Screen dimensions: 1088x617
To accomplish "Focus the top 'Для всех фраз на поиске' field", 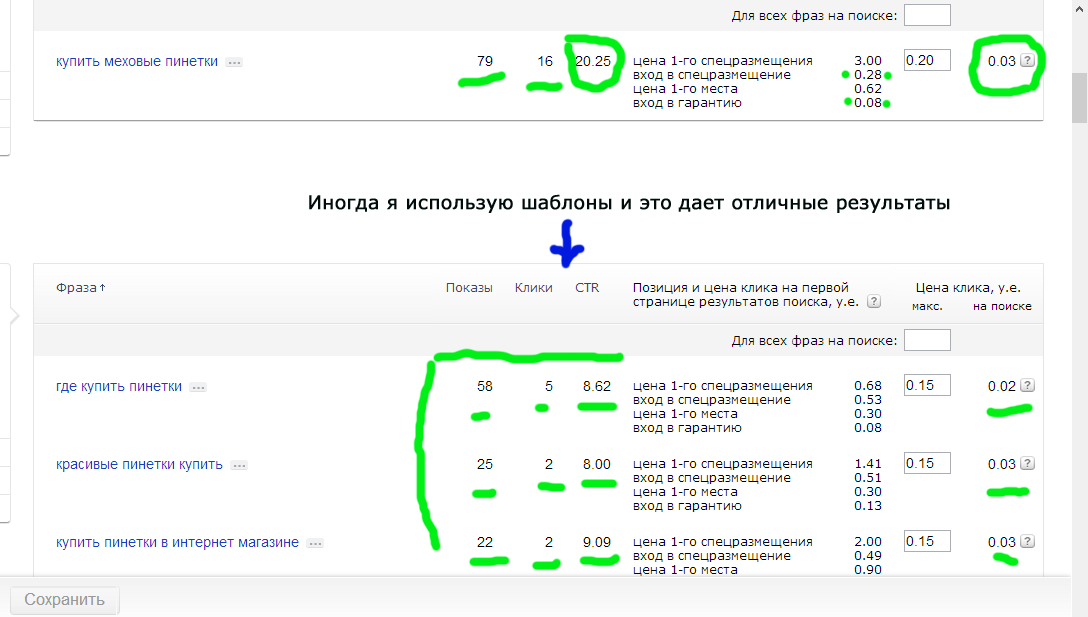I will point(927,15).
